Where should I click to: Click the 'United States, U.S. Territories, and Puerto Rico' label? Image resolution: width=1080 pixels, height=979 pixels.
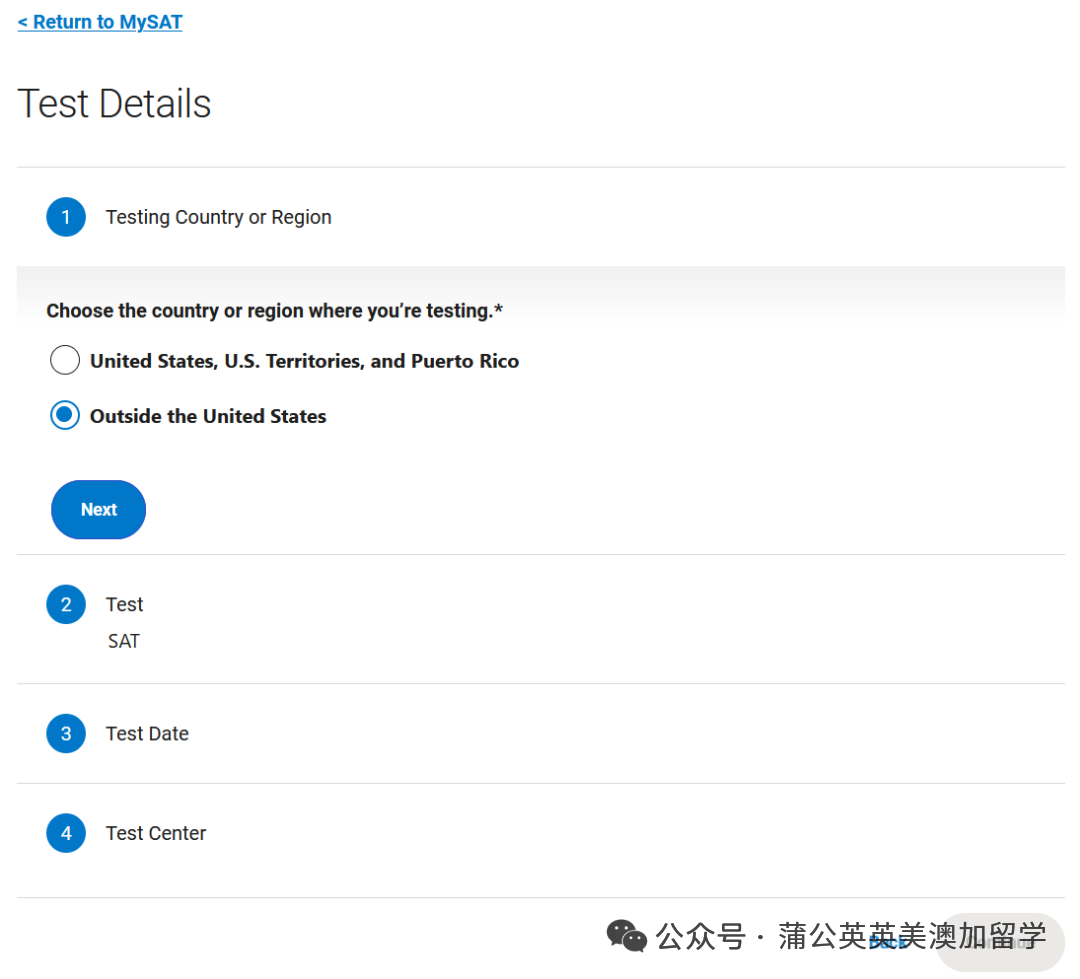point(304,361)
